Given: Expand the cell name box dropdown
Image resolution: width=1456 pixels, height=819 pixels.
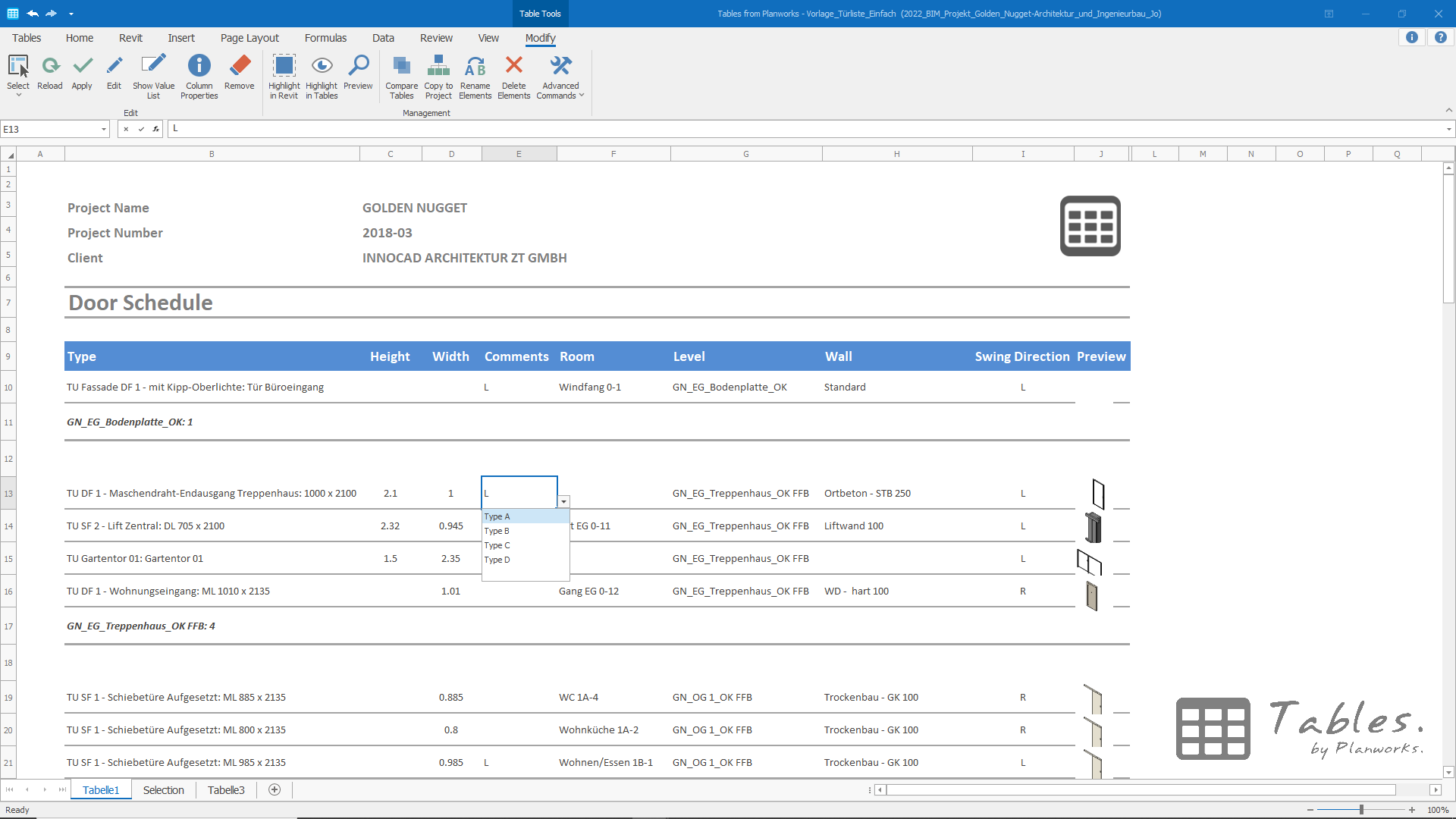Looking at the screenshot, I should (104, 130).
